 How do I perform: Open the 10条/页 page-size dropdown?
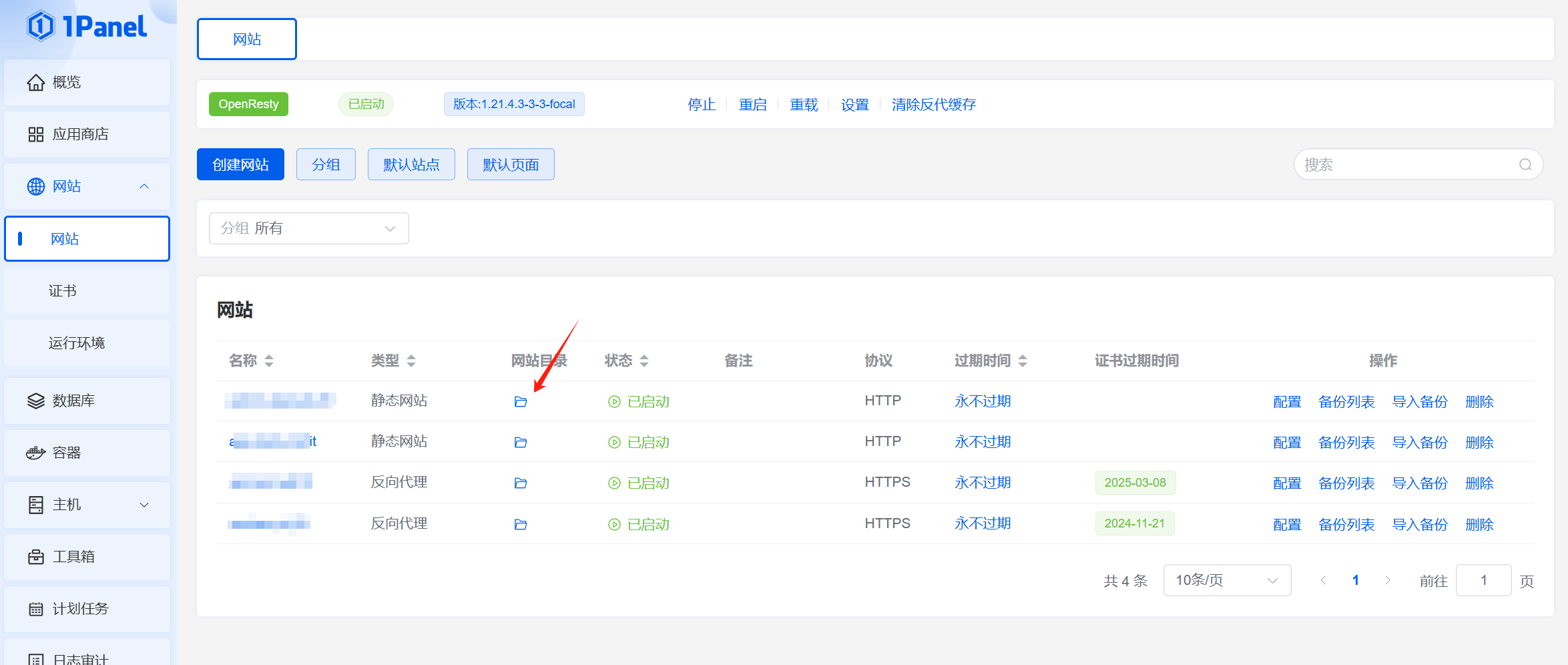(1227, 580)
